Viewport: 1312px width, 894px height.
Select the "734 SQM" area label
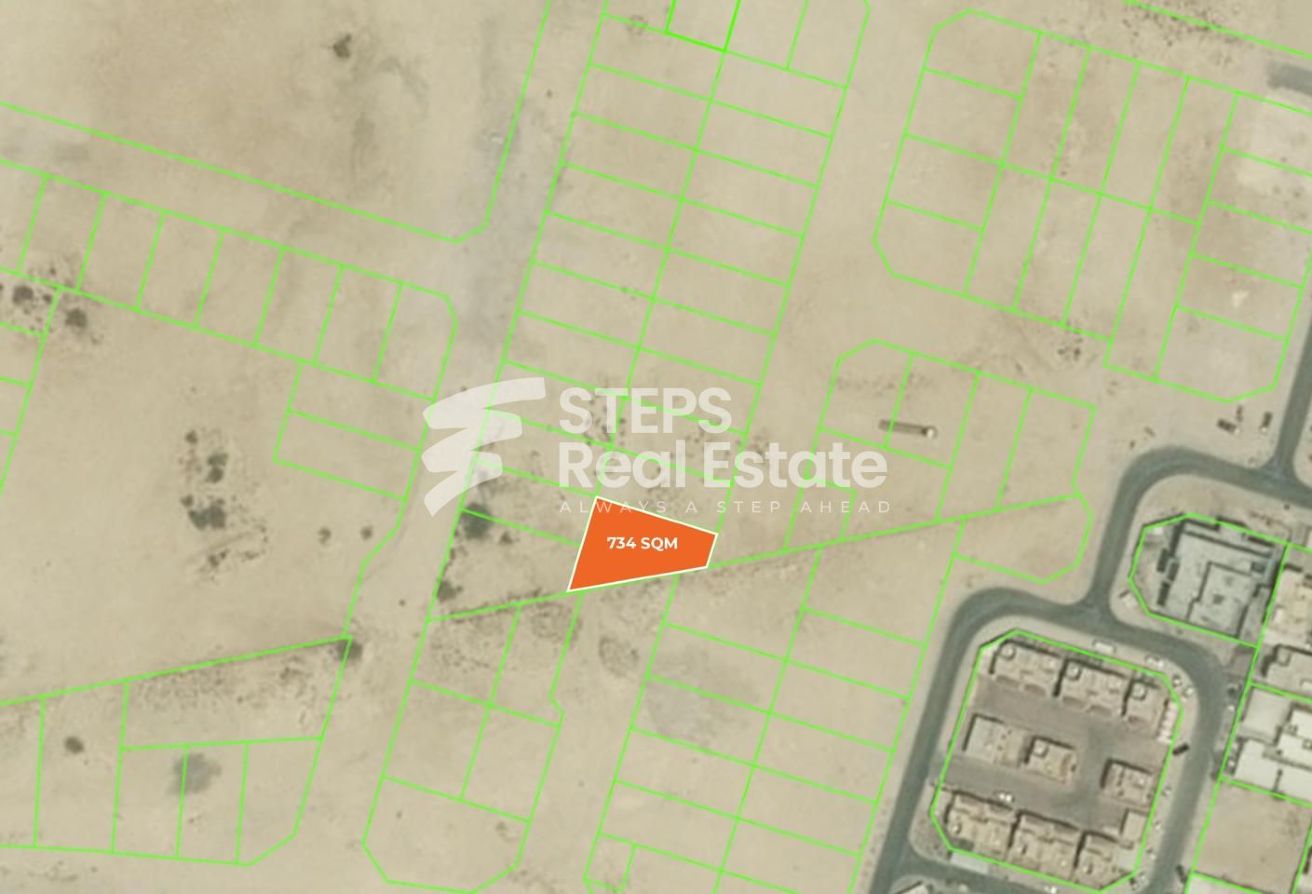pos(642,543)
